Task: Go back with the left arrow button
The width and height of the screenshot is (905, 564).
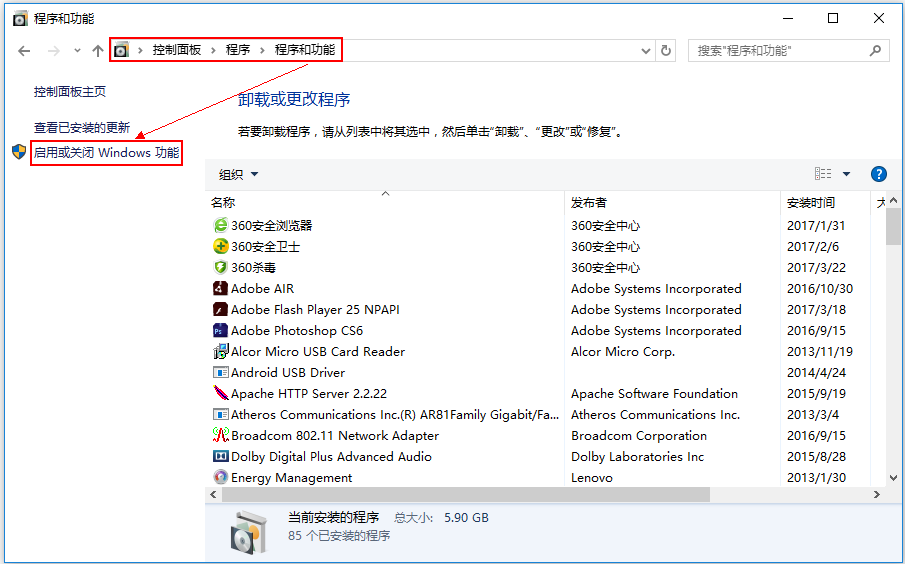Action: tap(24, 51)
